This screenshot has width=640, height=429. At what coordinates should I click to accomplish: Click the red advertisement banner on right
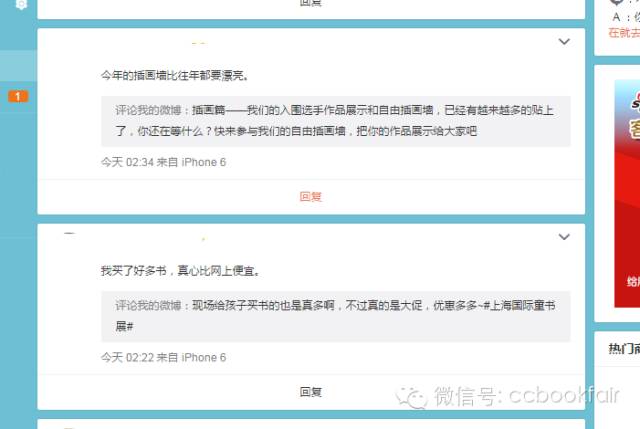pyautogui.click(x=627, y=193)
